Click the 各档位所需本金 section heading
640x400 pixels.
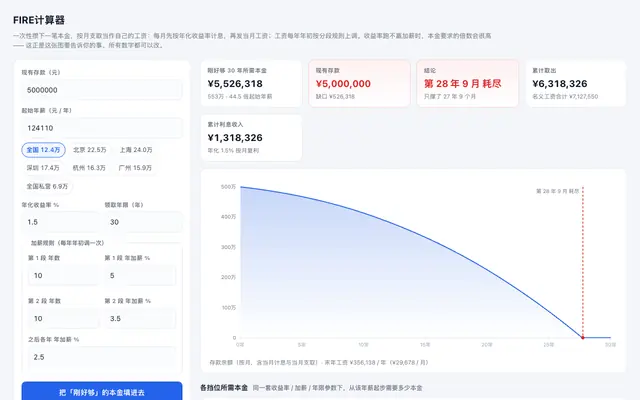coord(224,388)
